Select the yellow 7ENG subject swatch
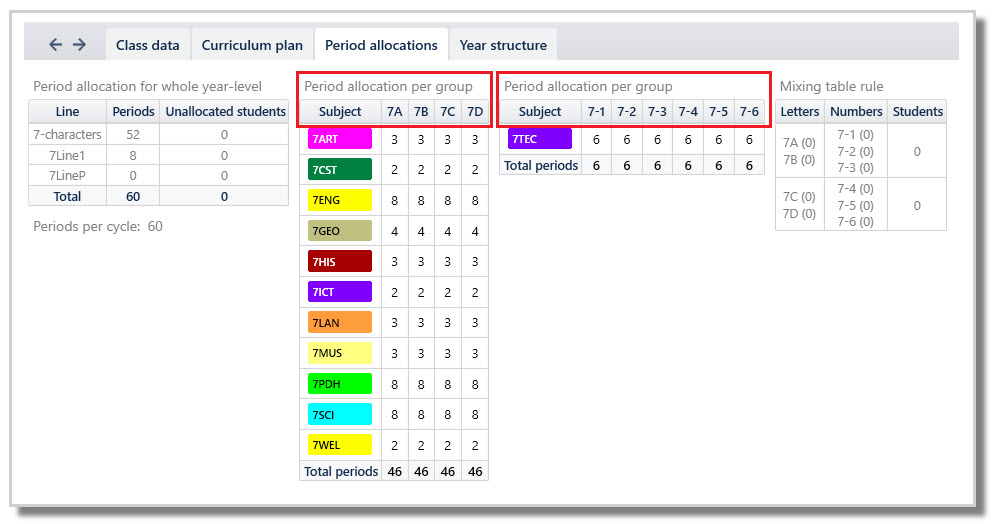The width and height of the screenshot is (992, 524). point(340,200)
